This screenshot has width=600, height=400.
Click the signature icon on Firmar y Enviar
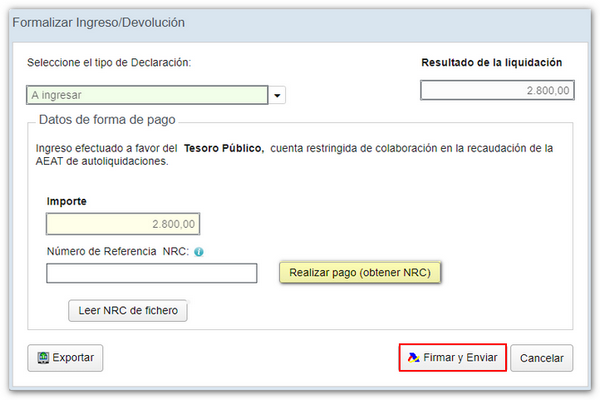[x=412, y=358]
